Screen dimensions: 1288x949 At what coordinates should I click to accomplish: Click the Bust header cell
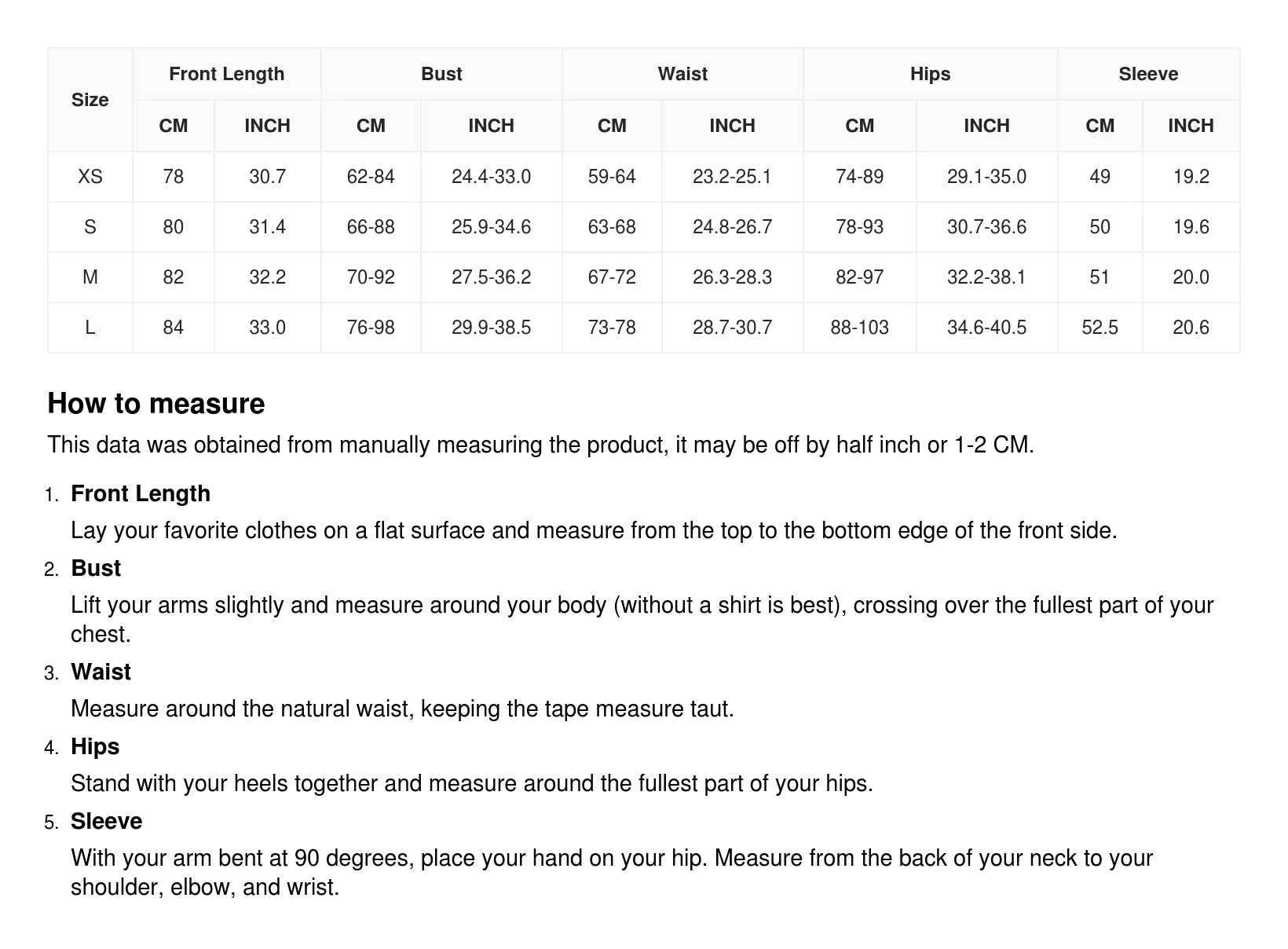[441, 74]
